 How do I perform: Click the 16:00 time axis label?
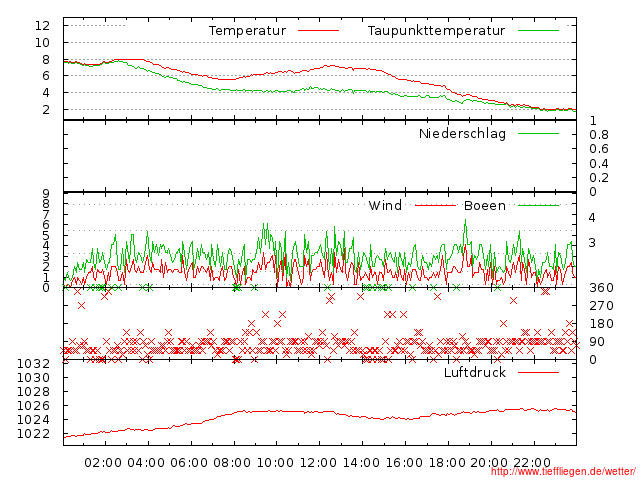(404, 463)
